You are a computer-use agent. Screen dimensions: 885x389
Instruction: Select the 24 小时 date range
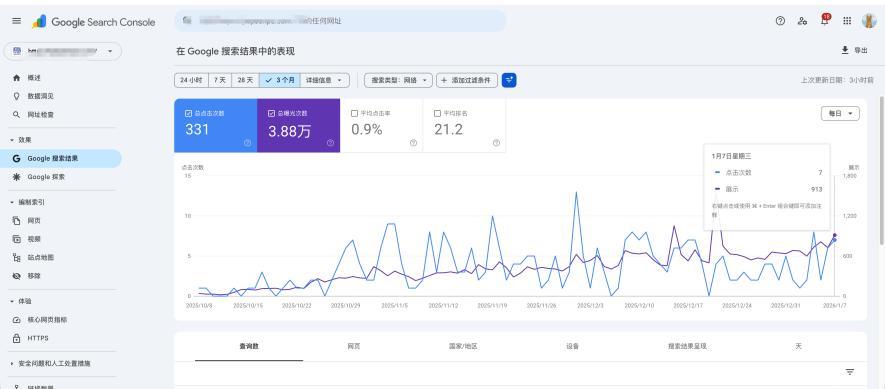tap(191, 80)
